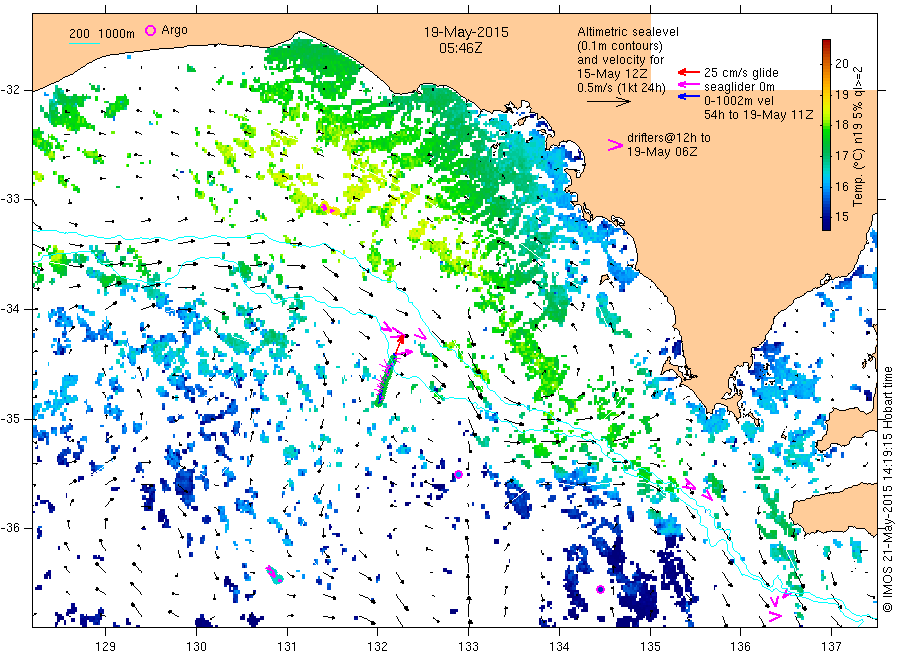Click the '19-May 06Z' drifters text
Screen dimensions: 900x660
point(662,152)
